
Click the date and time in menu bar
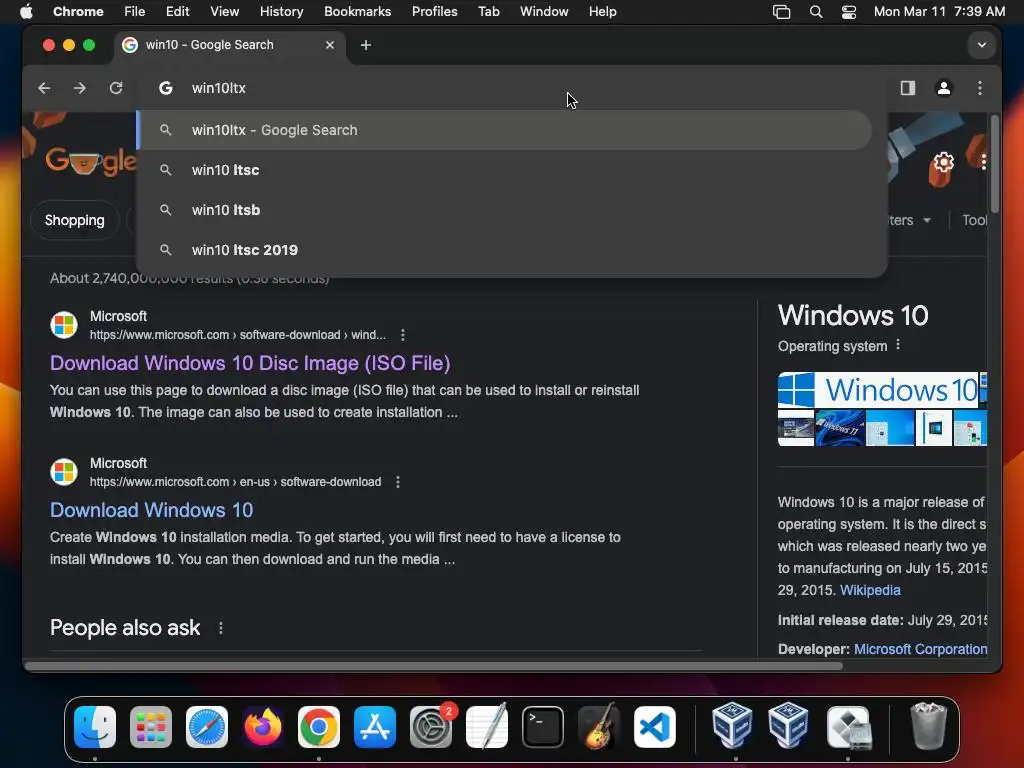[x=939, y=12]
